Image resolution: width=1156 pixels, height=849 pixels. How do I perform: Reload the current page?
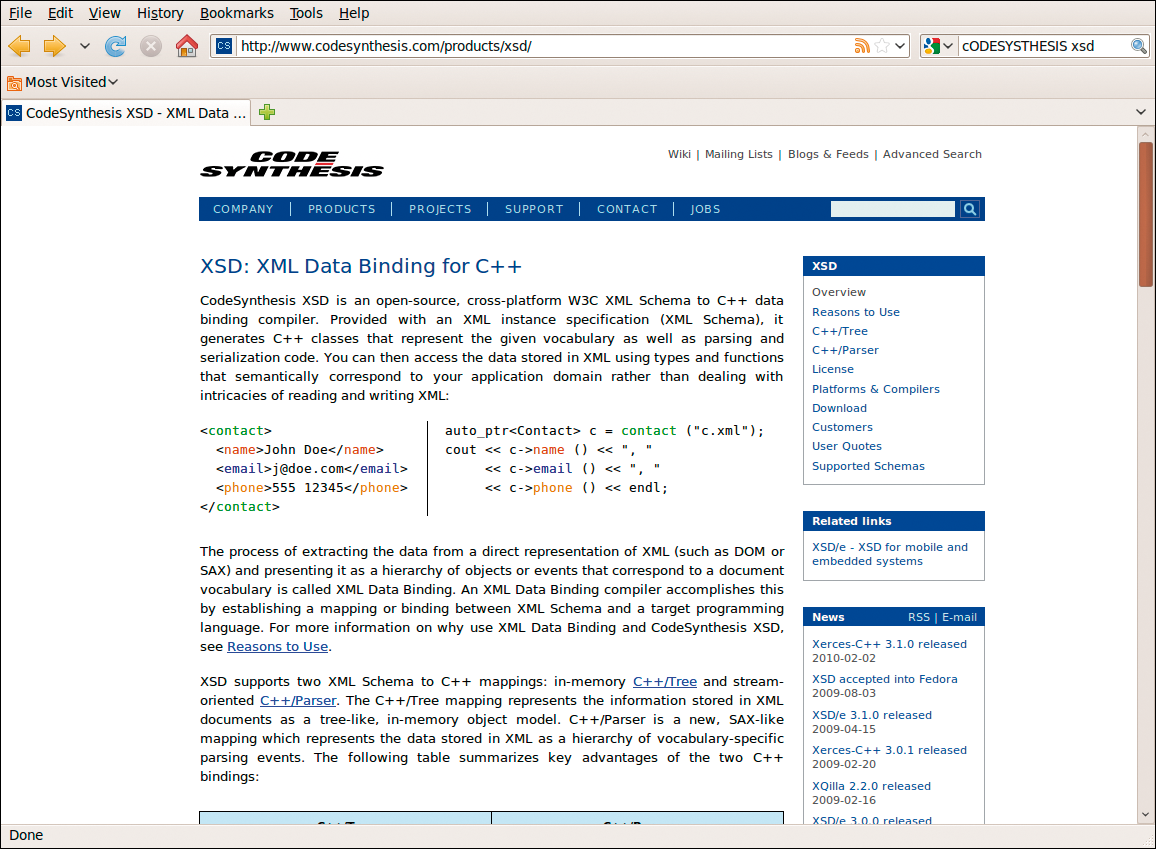click(116, 46)
